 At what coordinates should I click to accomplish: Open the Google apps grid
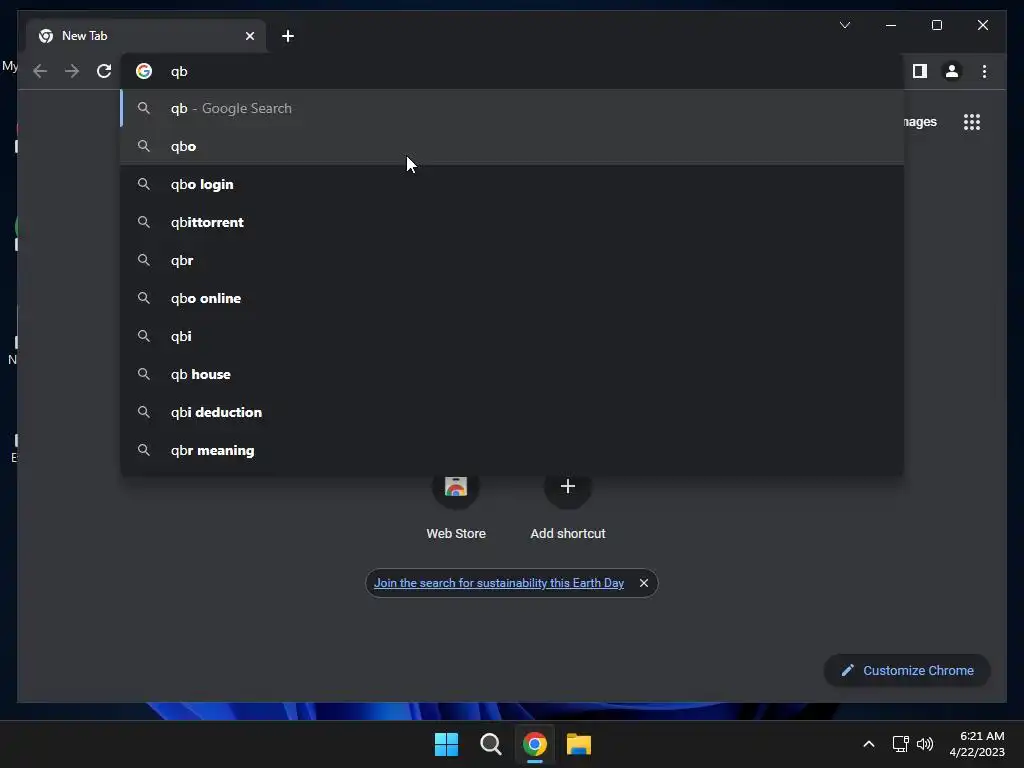(972, 122)
